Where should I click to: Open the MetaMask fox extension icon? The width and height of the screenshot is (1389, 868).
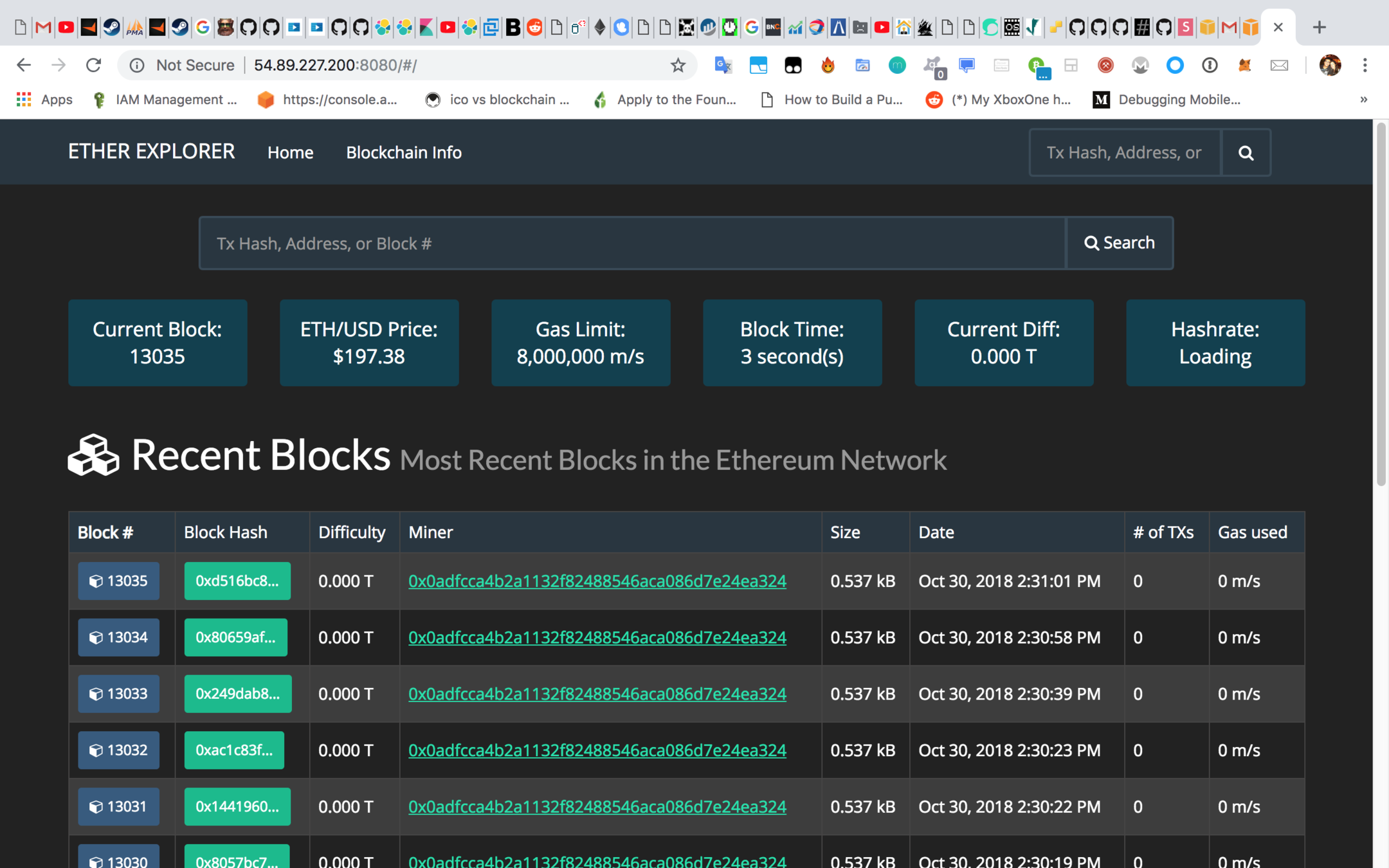pos(1244,65)
